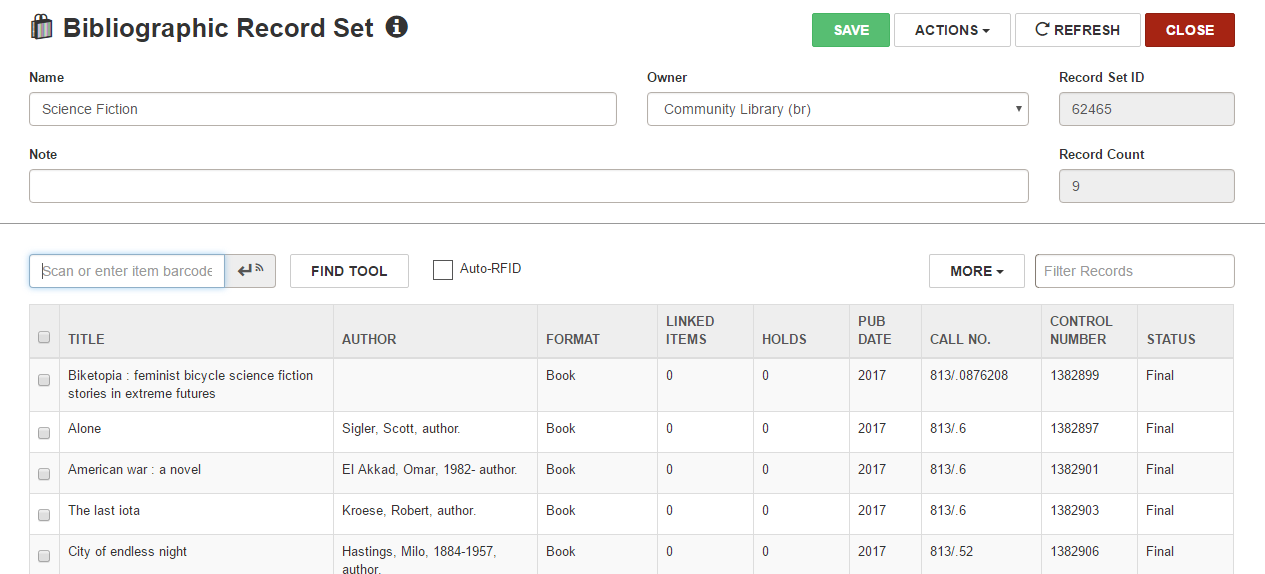
Task: Click call number 813/.0876208
Action: pos(969,375)
